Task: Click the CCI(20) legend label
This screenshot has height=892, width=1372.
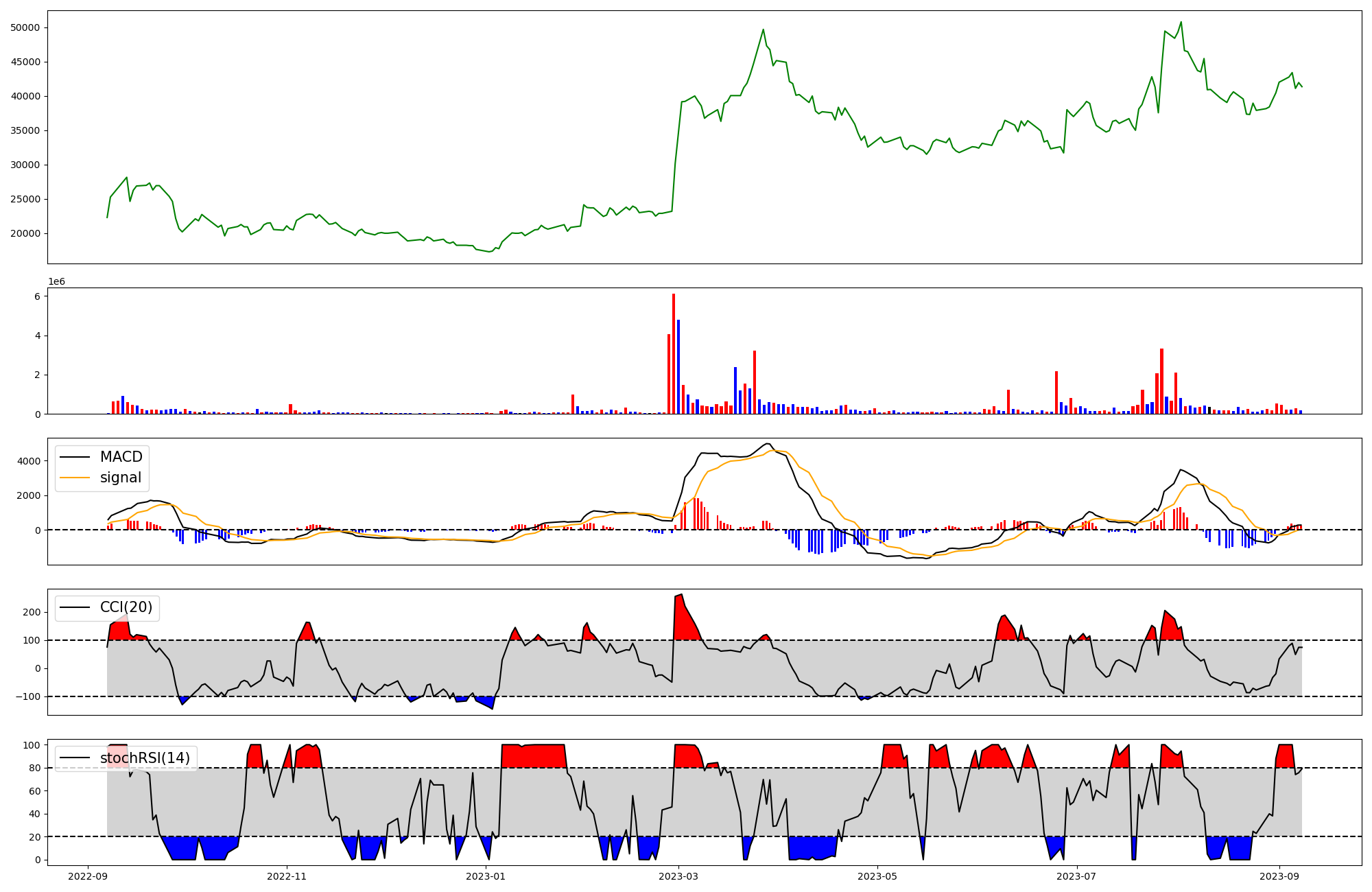Action: click(x=128, y=608)
